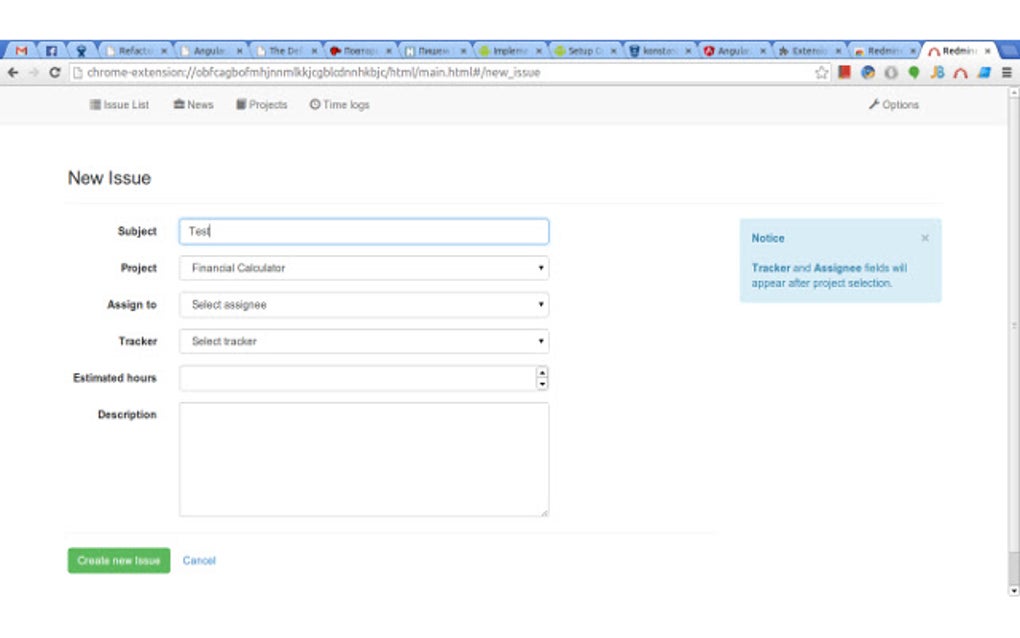The image size is (1020, 638).
Task: Open the Issue List page
Action: pyautogui.click(x=121, y=104)
